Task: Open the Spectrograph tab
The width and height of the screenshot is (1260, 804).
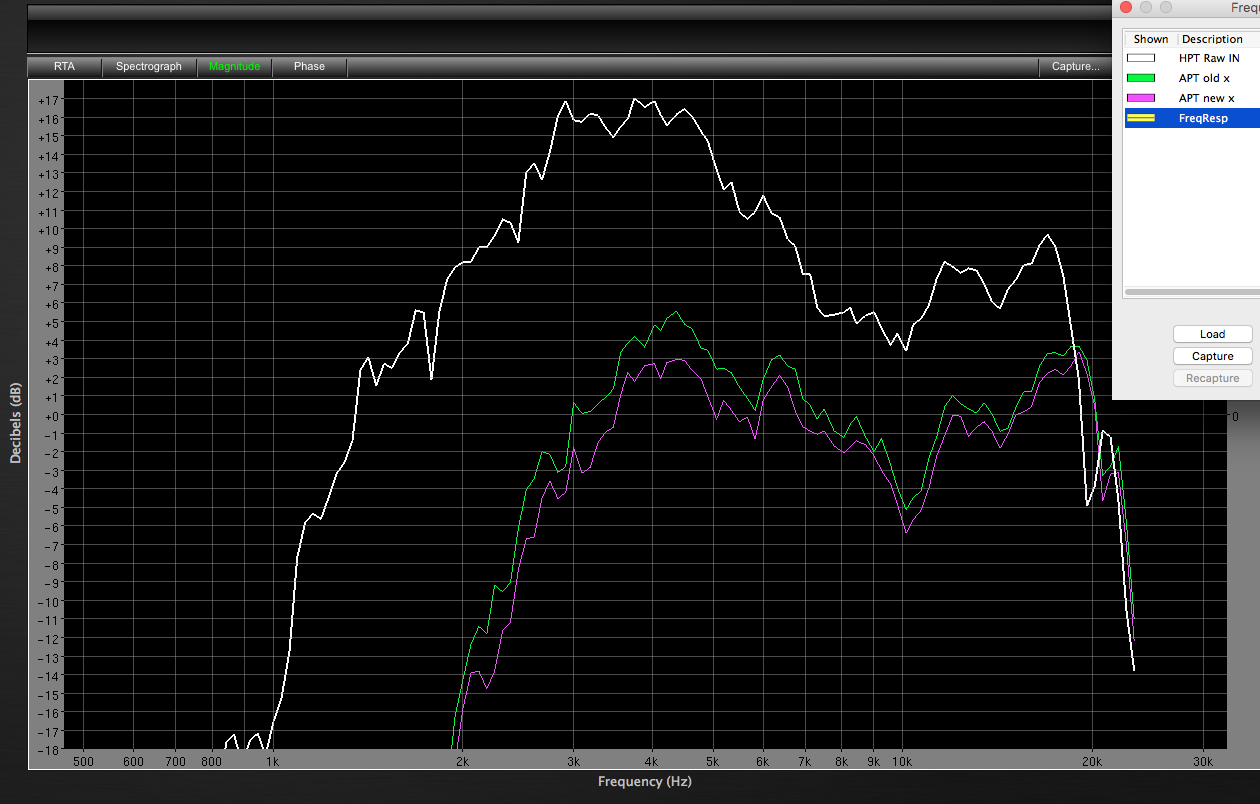Action: (149, 67)
